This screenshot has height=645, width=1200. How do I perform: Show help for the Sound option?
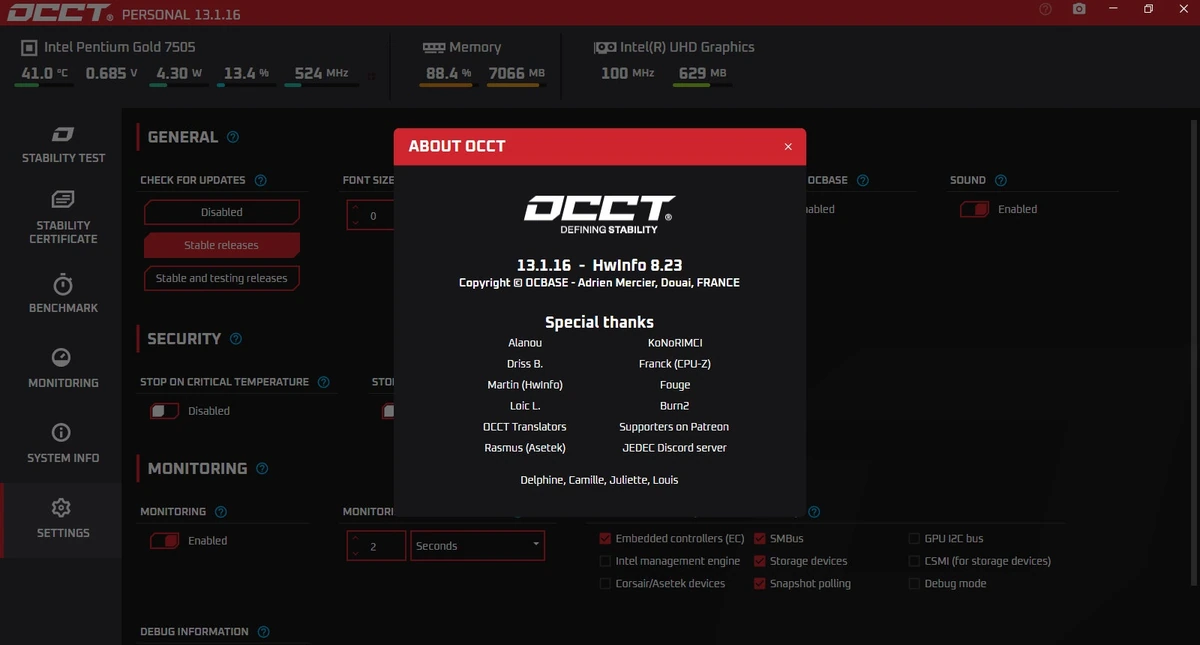(x=1001, y=181)
